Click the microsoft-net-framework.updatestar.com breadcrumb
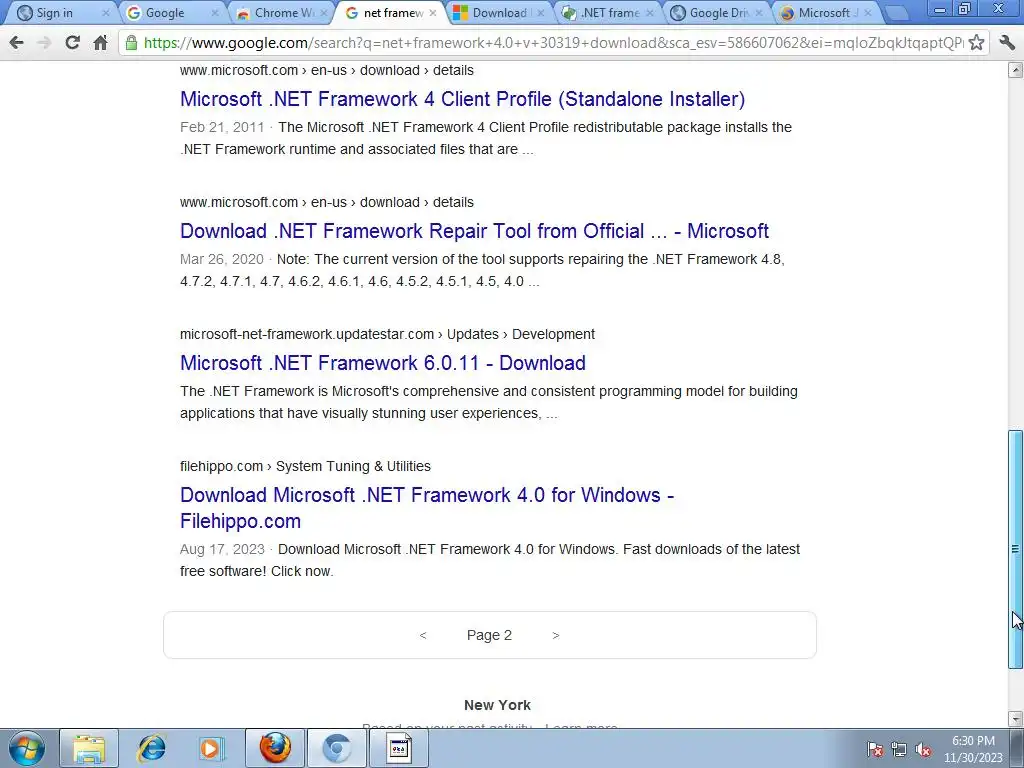Viewport: 1024px width, 768px height. click(387, 334)
